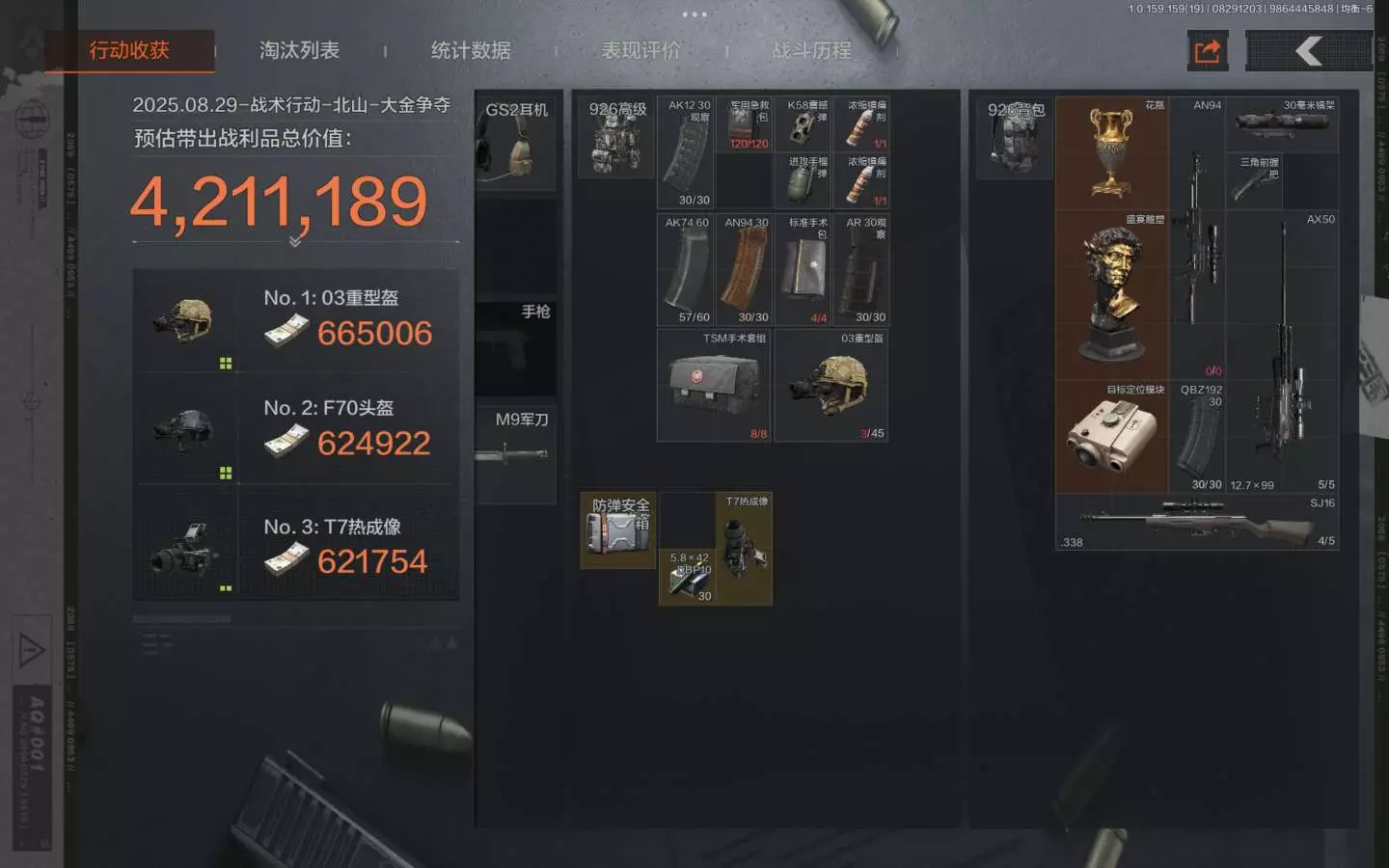Open the 表现评价 tab
This screenshot has height=868, width=1389.
641,50
